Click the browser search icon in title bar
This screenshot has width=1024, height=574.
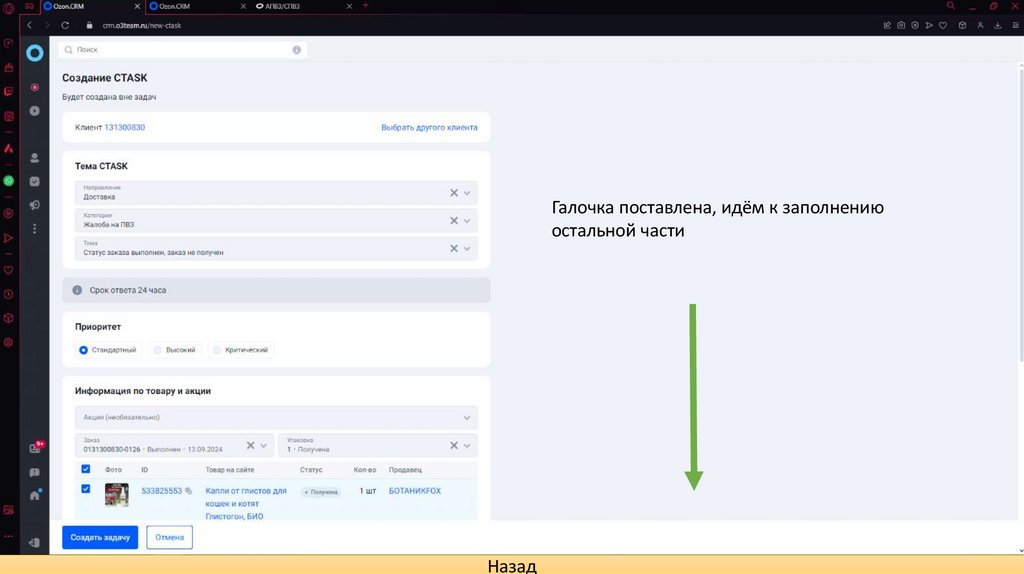(951, 6)
